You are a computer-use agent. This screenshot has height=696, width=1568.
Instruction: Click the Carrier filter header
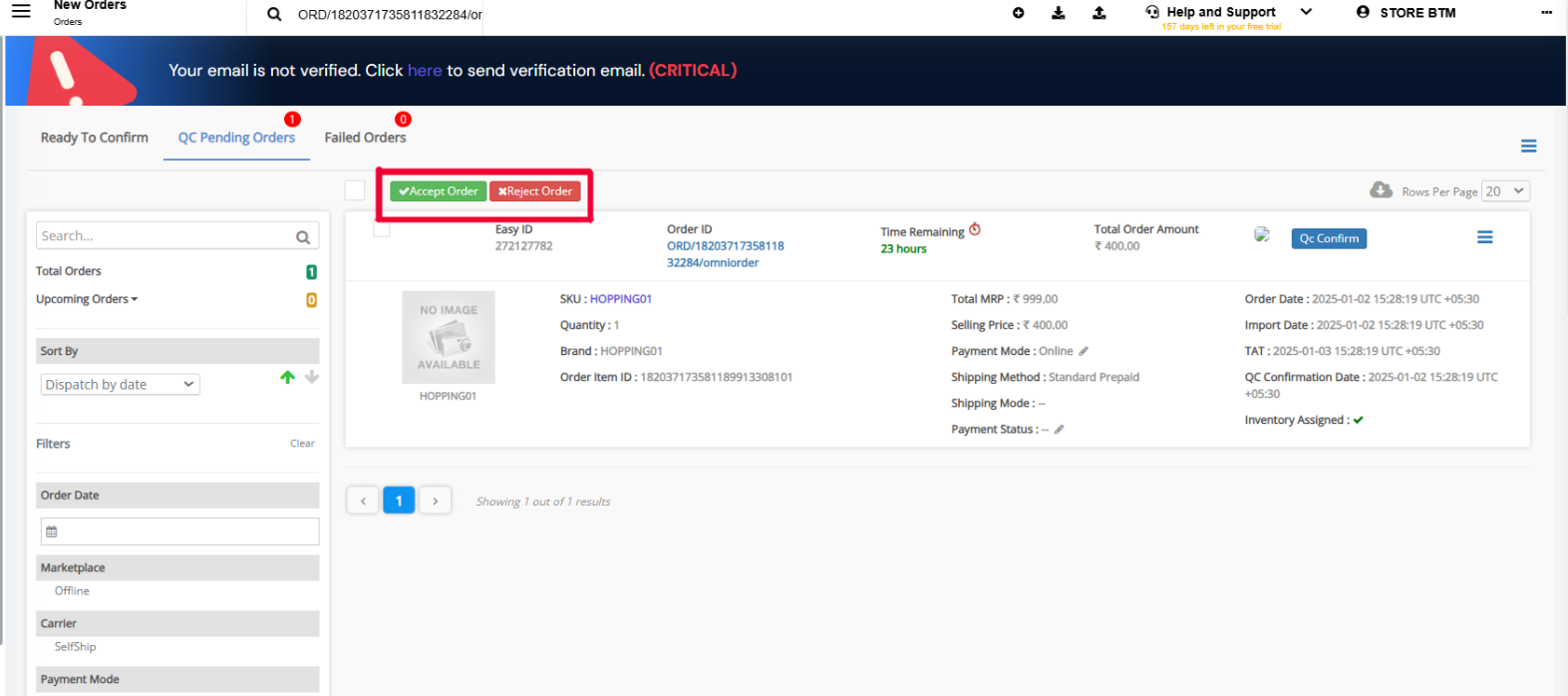[x=177, y=623]
